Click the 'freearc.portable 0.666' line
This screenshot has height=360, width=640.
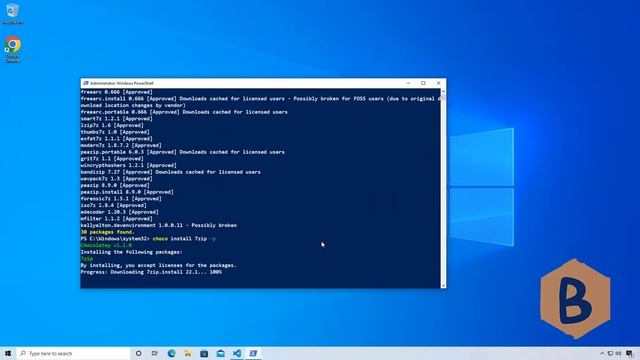coord(184,112)
